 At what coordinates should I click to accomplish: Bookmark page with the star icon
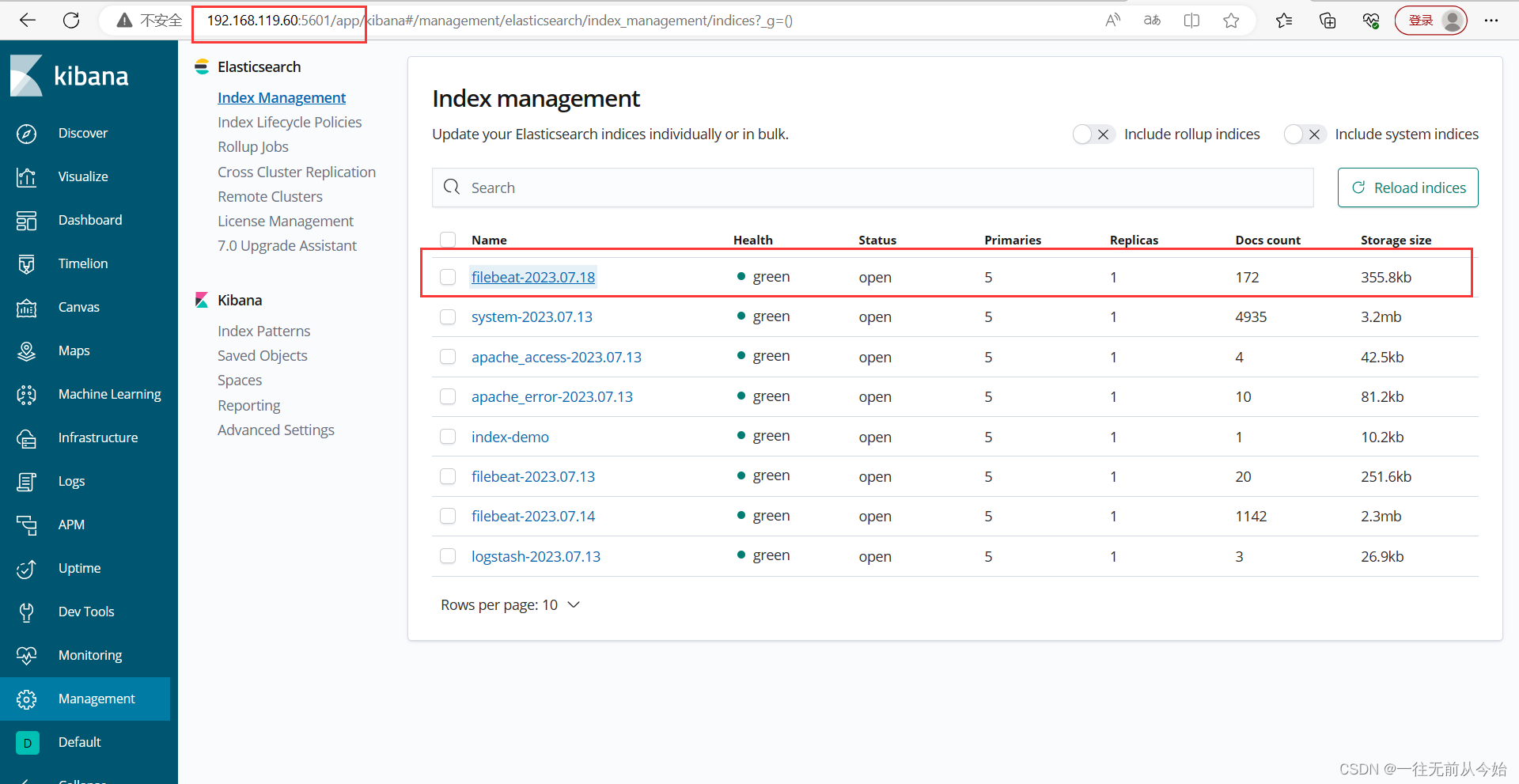[1231, 21]
